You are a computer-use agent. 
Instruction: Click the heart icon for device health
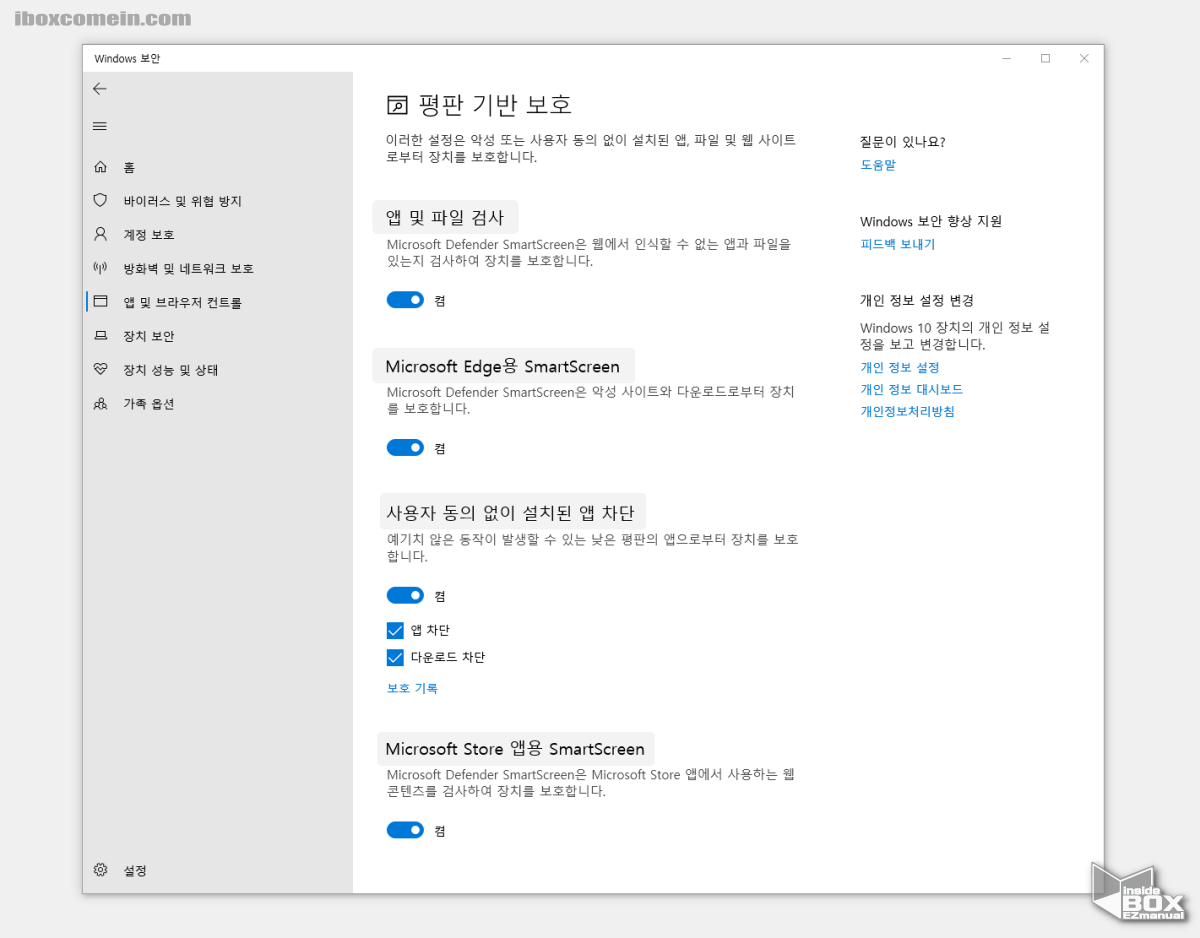(x=100, y=369)
